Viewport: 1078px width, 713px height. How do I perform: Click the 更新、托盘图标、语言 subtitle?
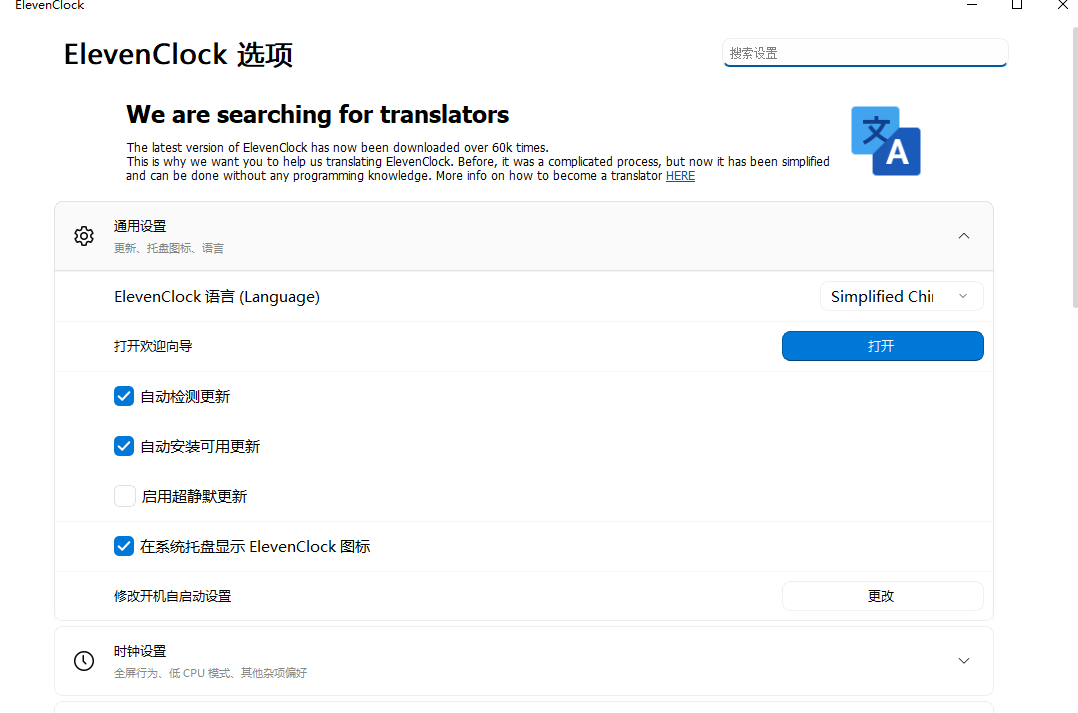[169, 248]
